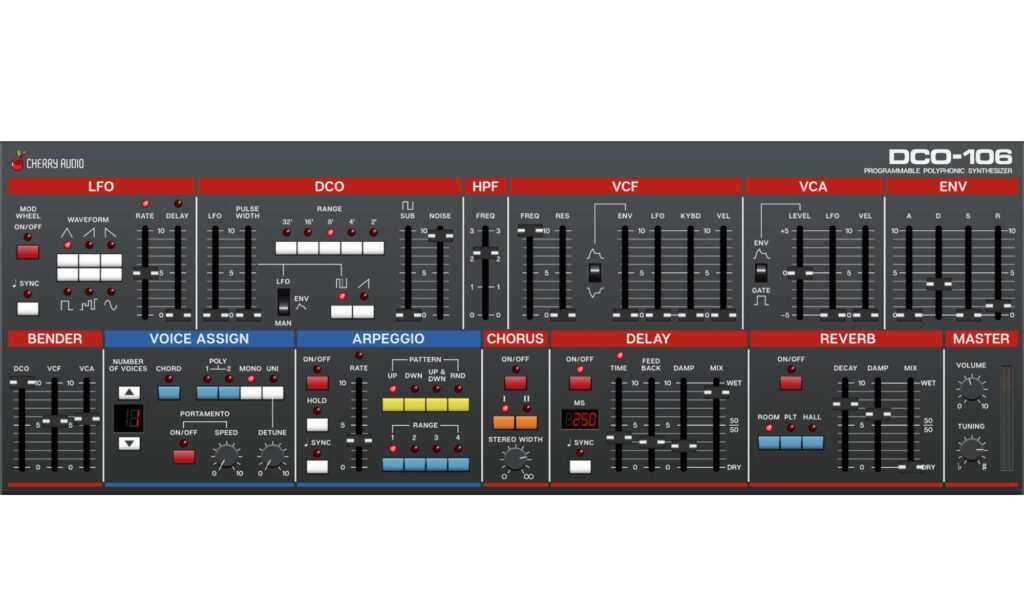Select the 16' DCO range button
Image resolution: width=1024 pixels, height=614 pixels.
[308, 248]
